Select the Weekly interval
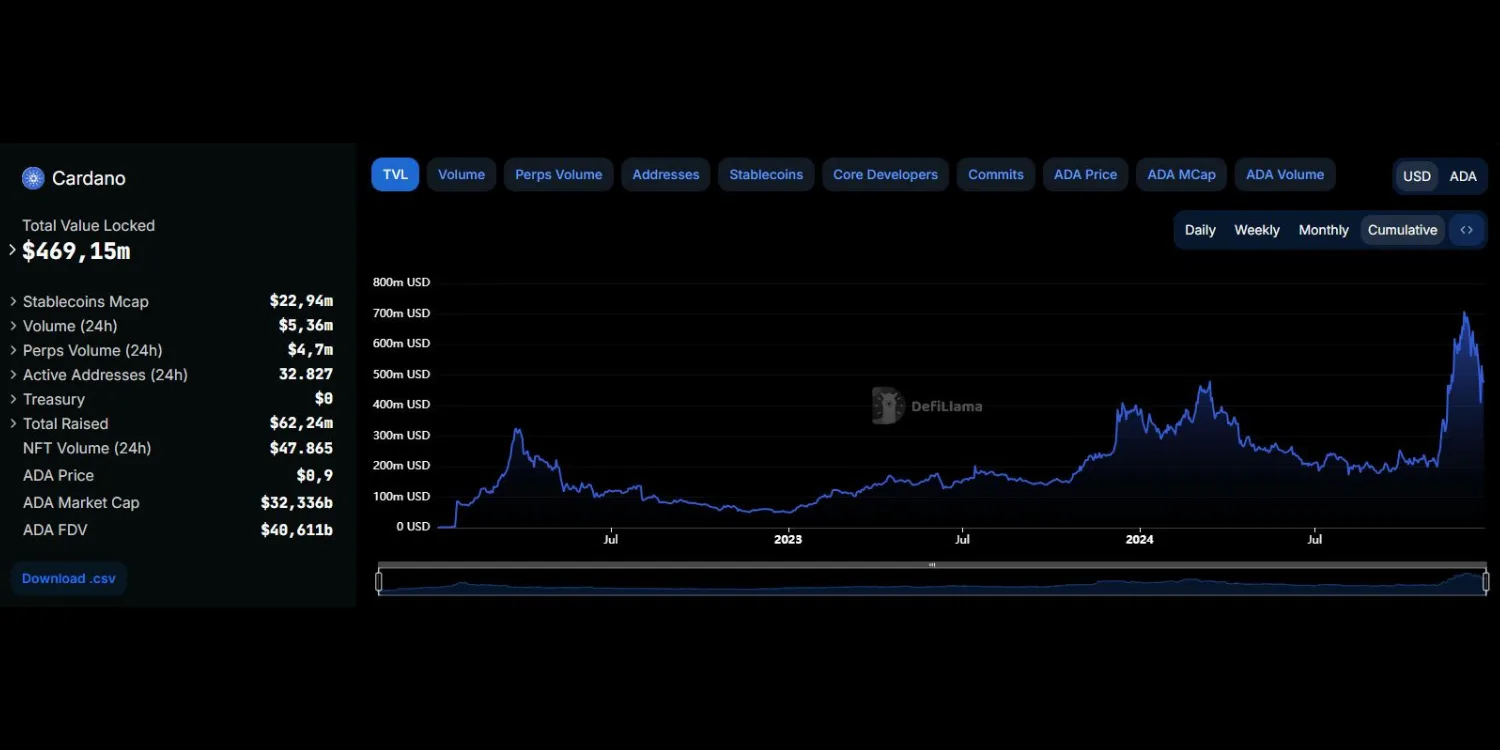 (x=1257, y=230)
